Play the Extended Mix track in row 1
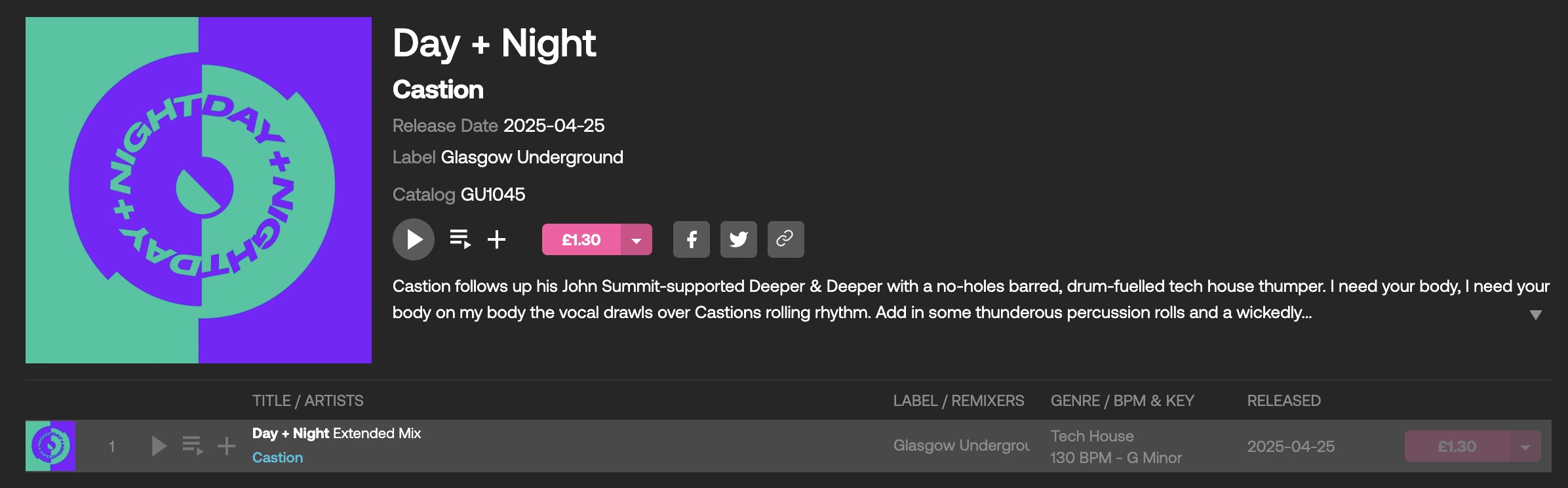The height and width of the screenshot is (488, 1568). 159,447
